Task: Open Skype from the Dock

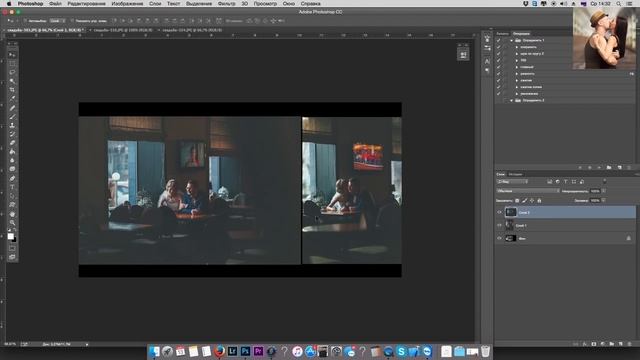Action: coord(401,351)
